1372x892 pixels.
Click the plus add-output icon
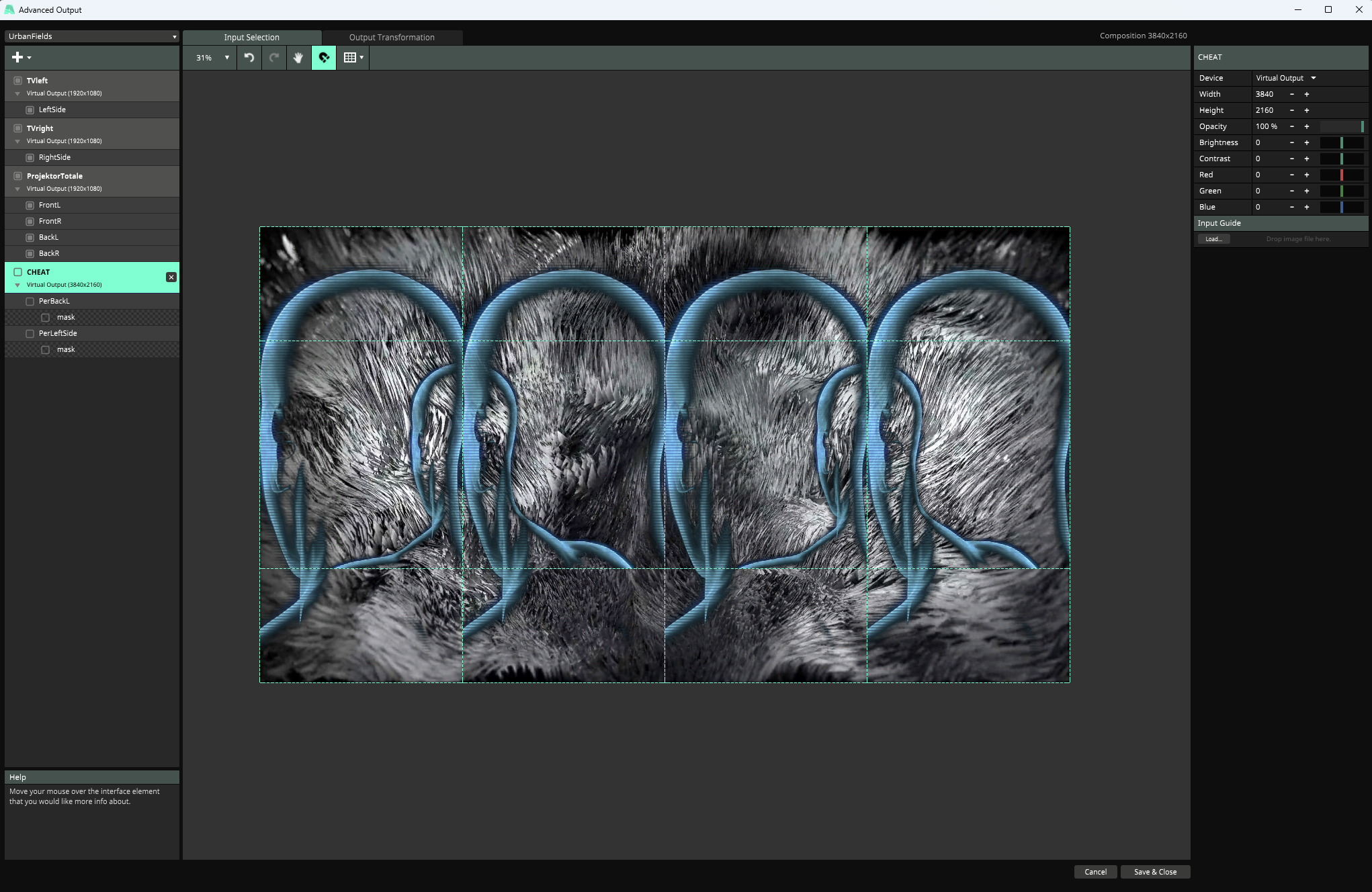(x=17, y=58)
